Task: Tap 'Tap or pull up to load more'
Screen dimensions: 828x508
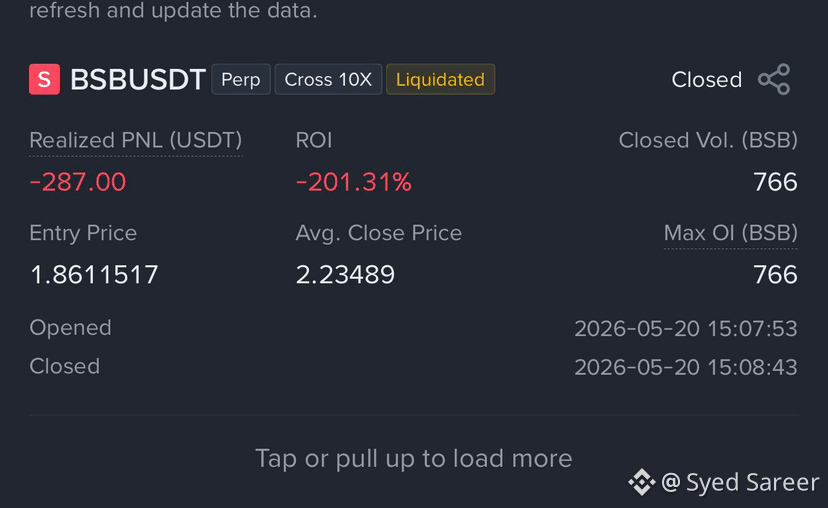Action: pos(413,459)
